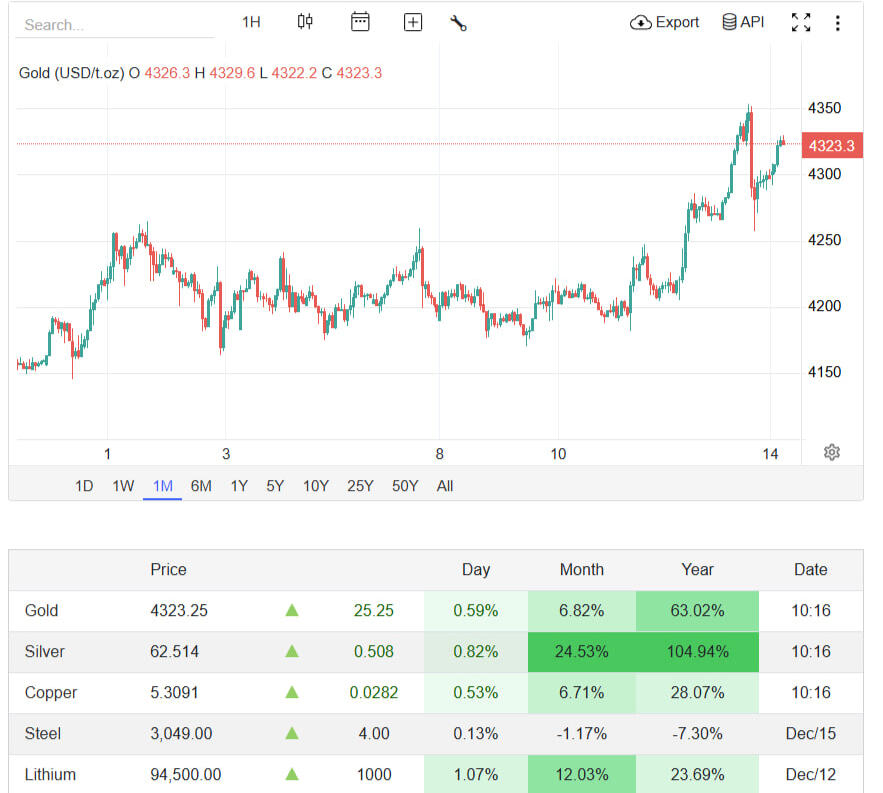The width and height of the screenshot is (883, 793).
Task: Sort table by Month column header
Action: (x=582, y=569)
